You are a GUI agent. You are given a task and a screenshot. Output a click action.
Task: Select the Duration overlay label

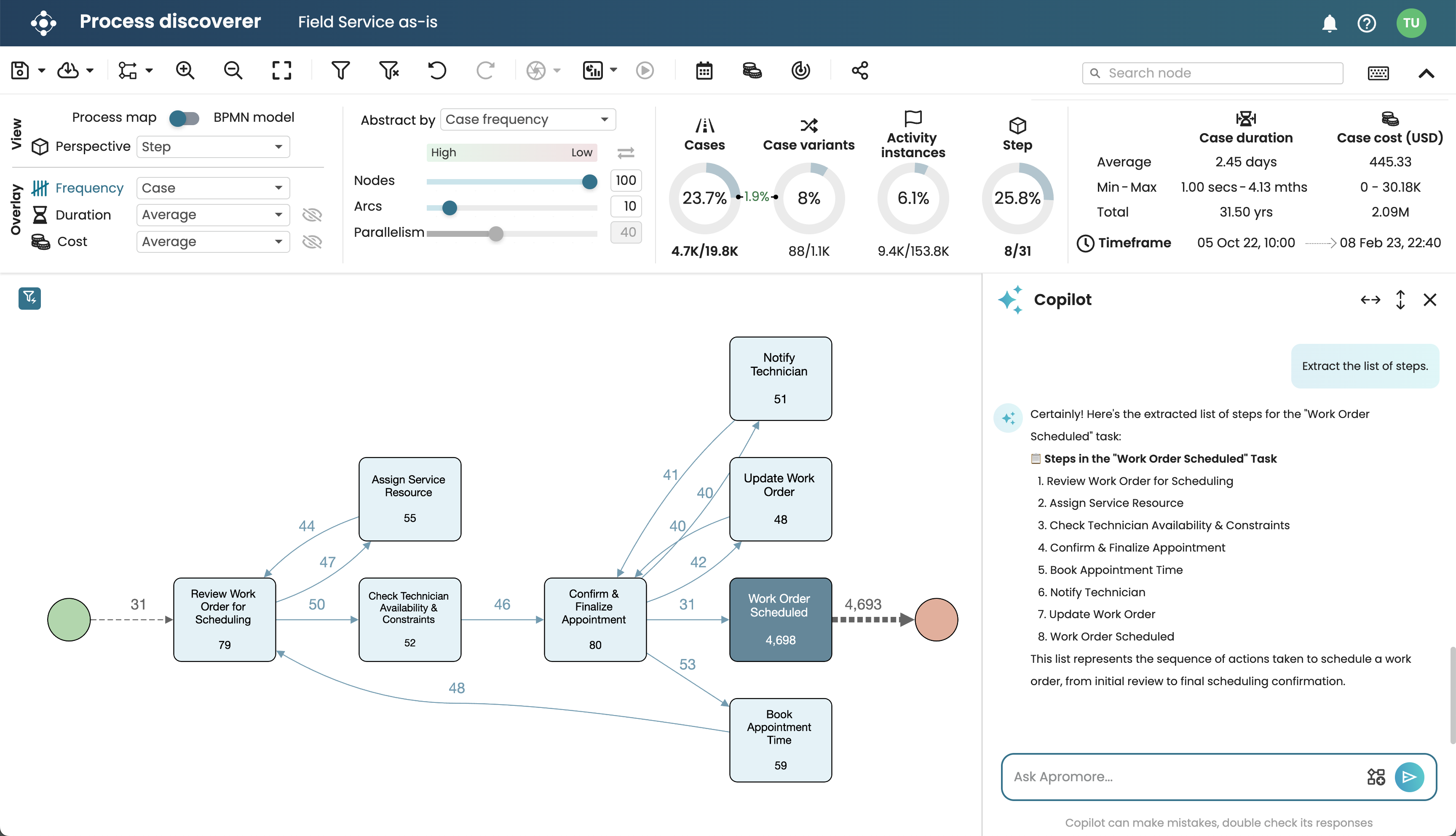[83, 215]
